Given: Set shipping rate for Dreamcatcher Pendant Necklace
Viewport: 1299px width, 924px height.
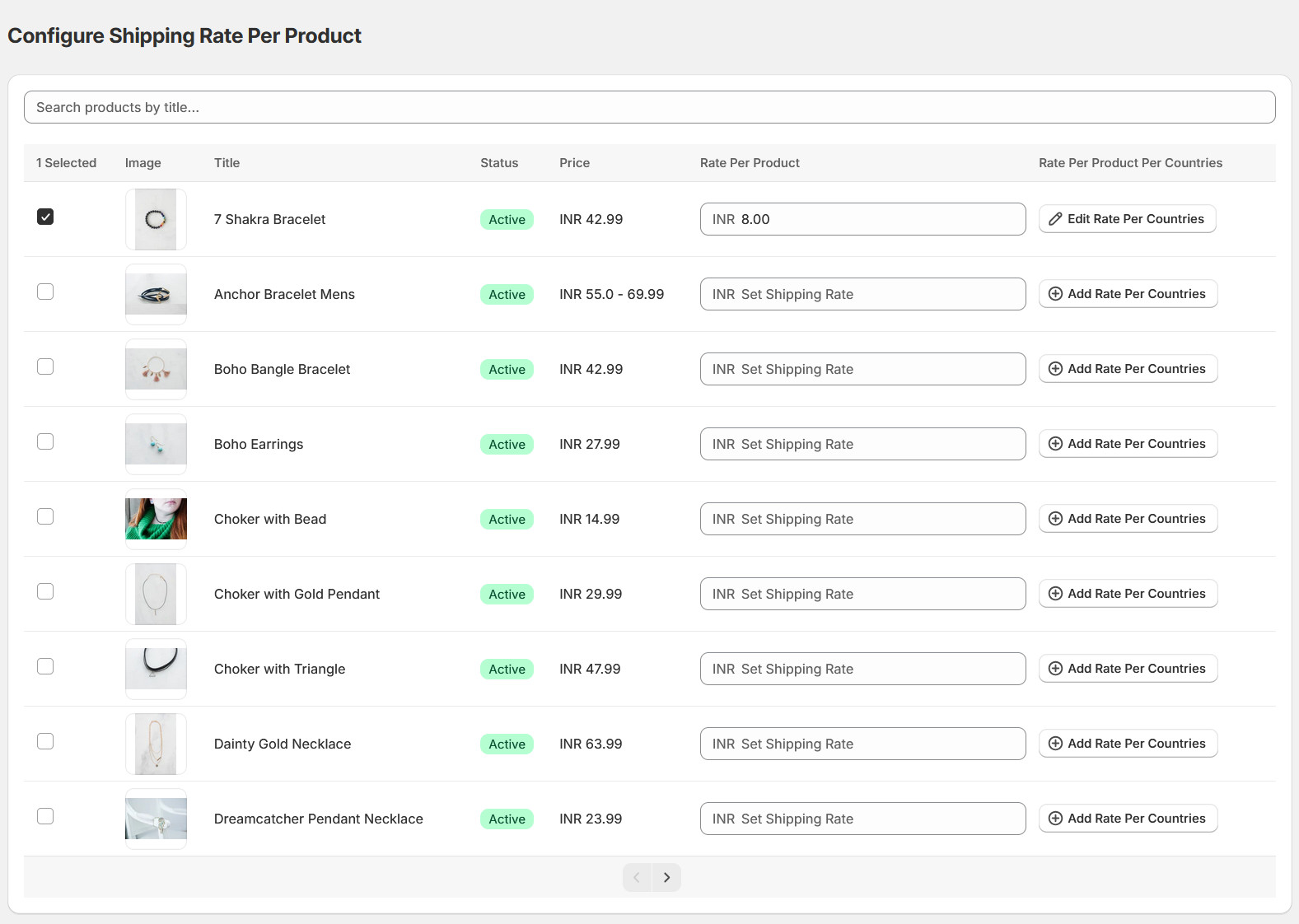Looking at the screenshot, I should (862, 819).
